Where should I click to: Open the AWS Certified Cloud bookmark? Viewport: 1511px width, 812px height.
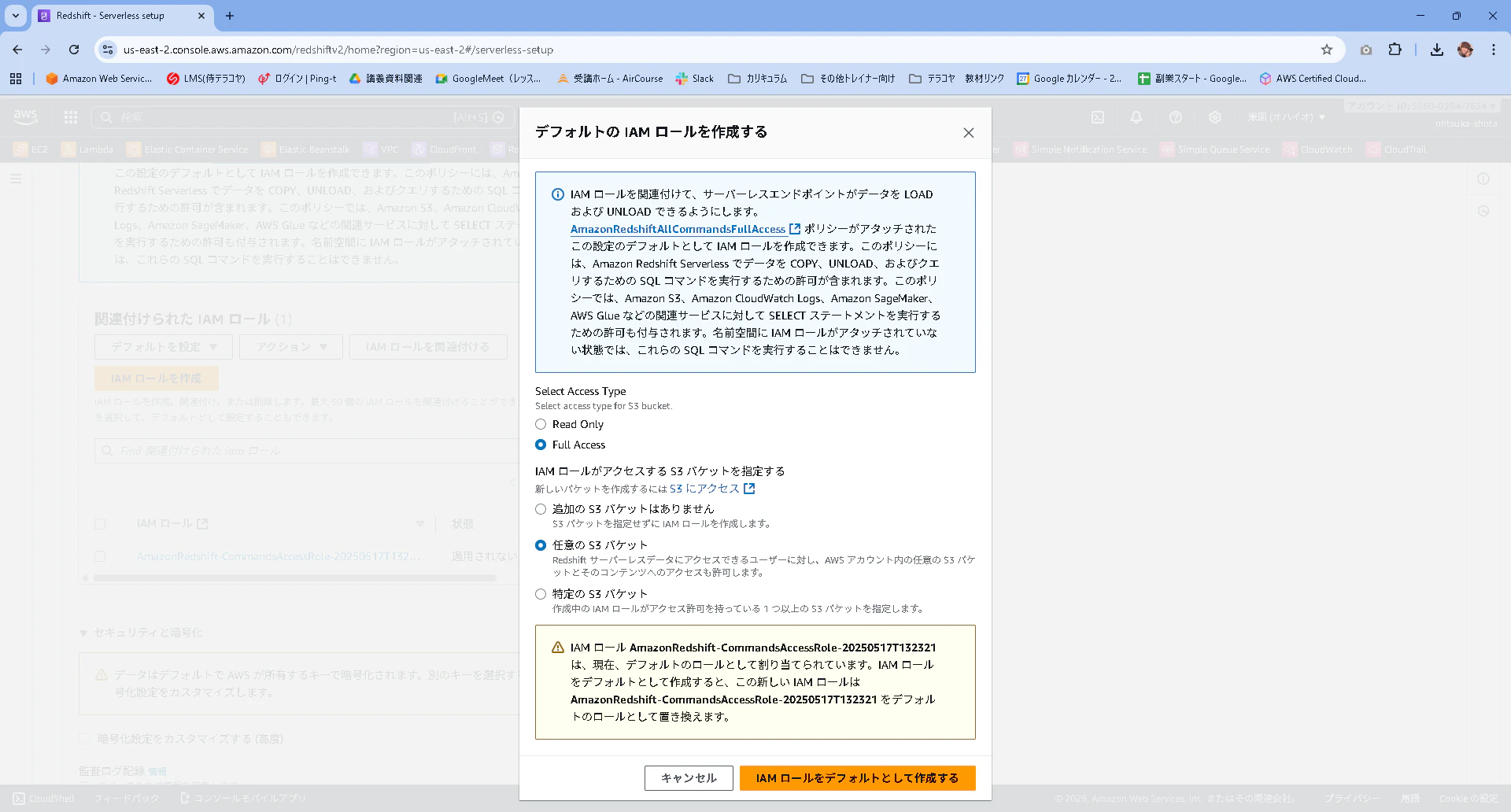click(x=1313, y=79)
